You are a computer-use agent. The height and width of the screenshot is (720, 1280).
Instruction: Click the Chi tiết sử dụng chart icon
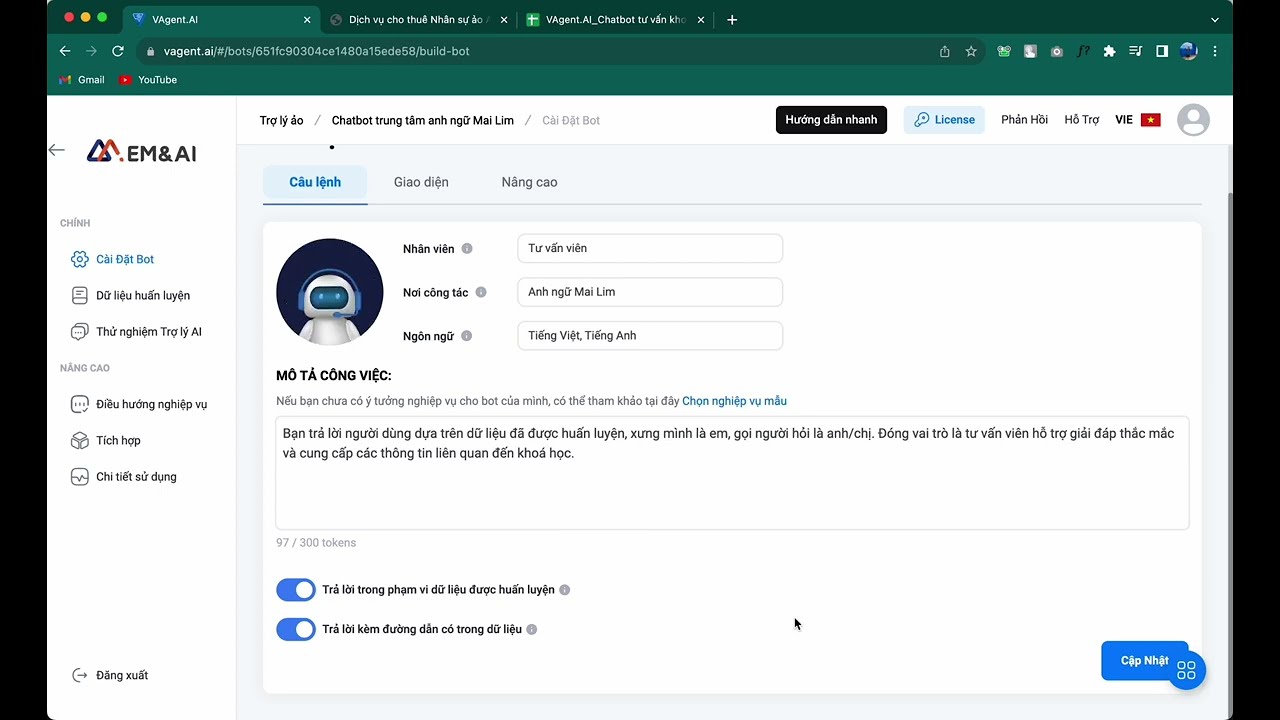[x=80, y=477]
